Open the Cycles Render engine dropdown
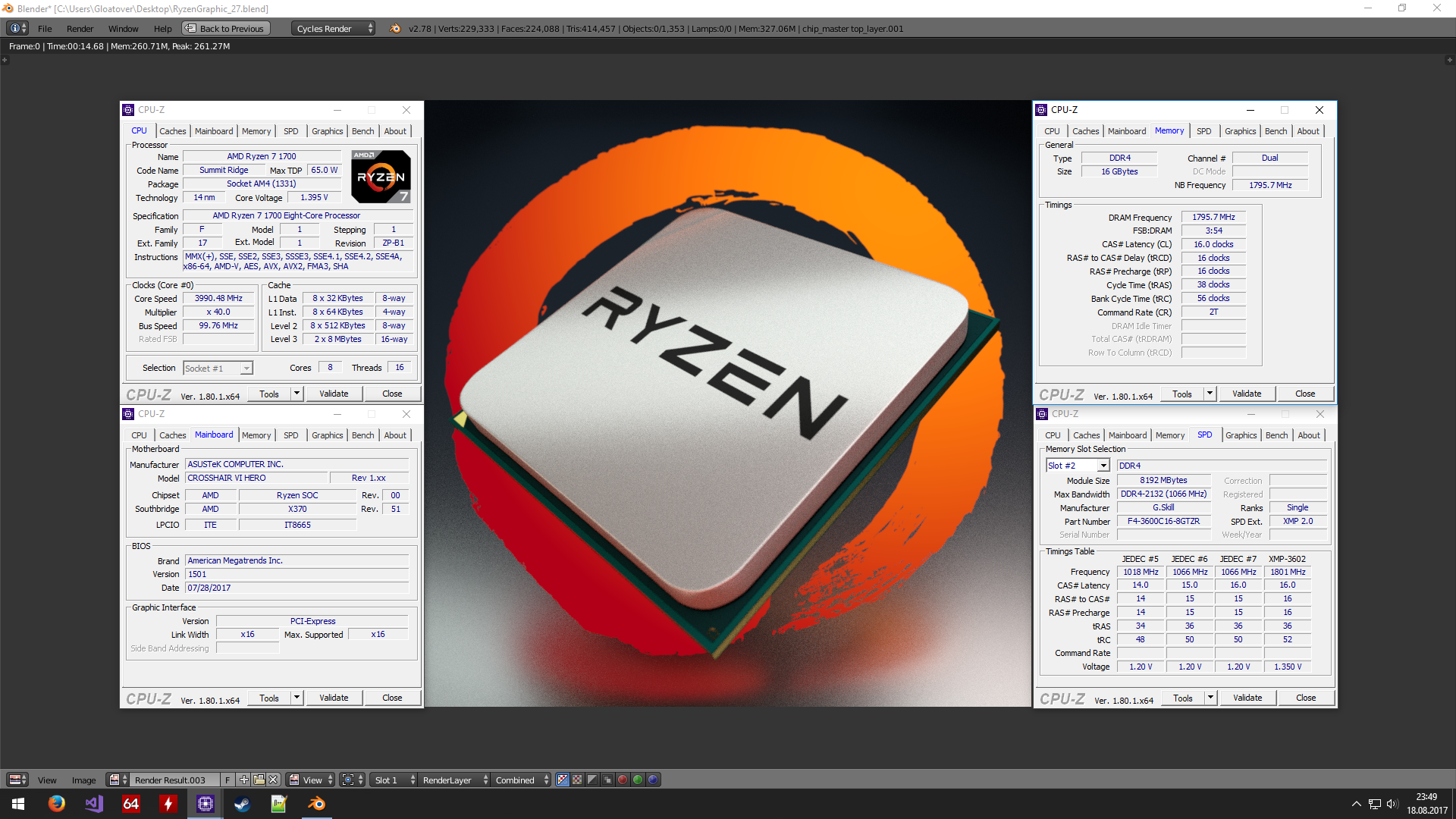Screen dimensions: 1456x819 (333, 28)
